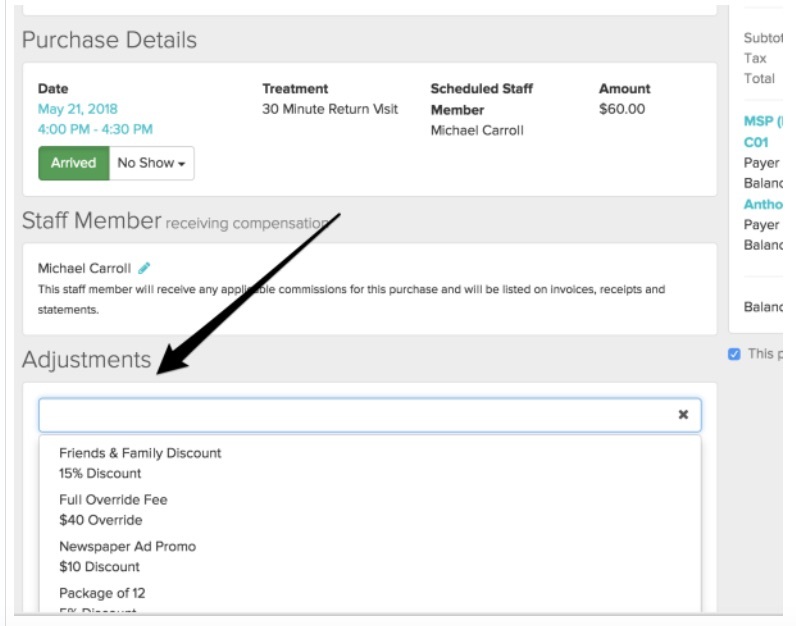
Task: Uncheck the checkbox beside 'This p...' text
Action: (x=735, y=354)
